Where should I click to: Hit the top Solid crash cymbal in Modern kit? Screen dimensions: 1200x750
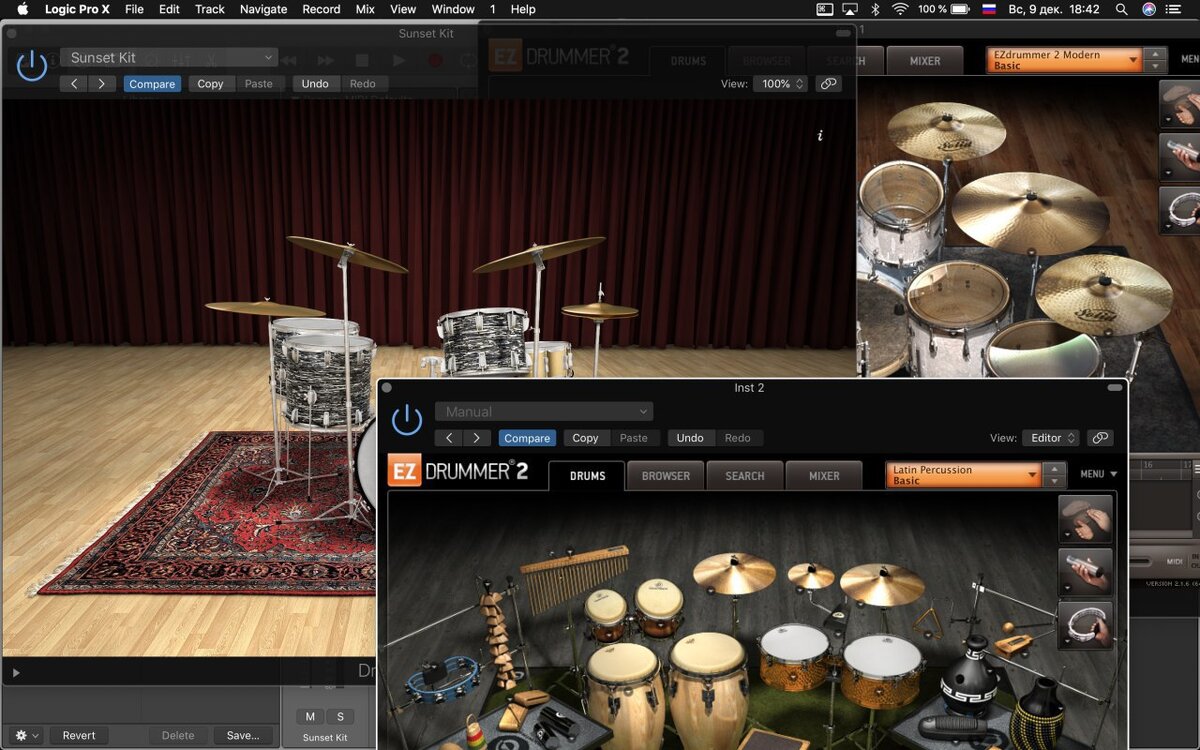[x=946, y=130]
